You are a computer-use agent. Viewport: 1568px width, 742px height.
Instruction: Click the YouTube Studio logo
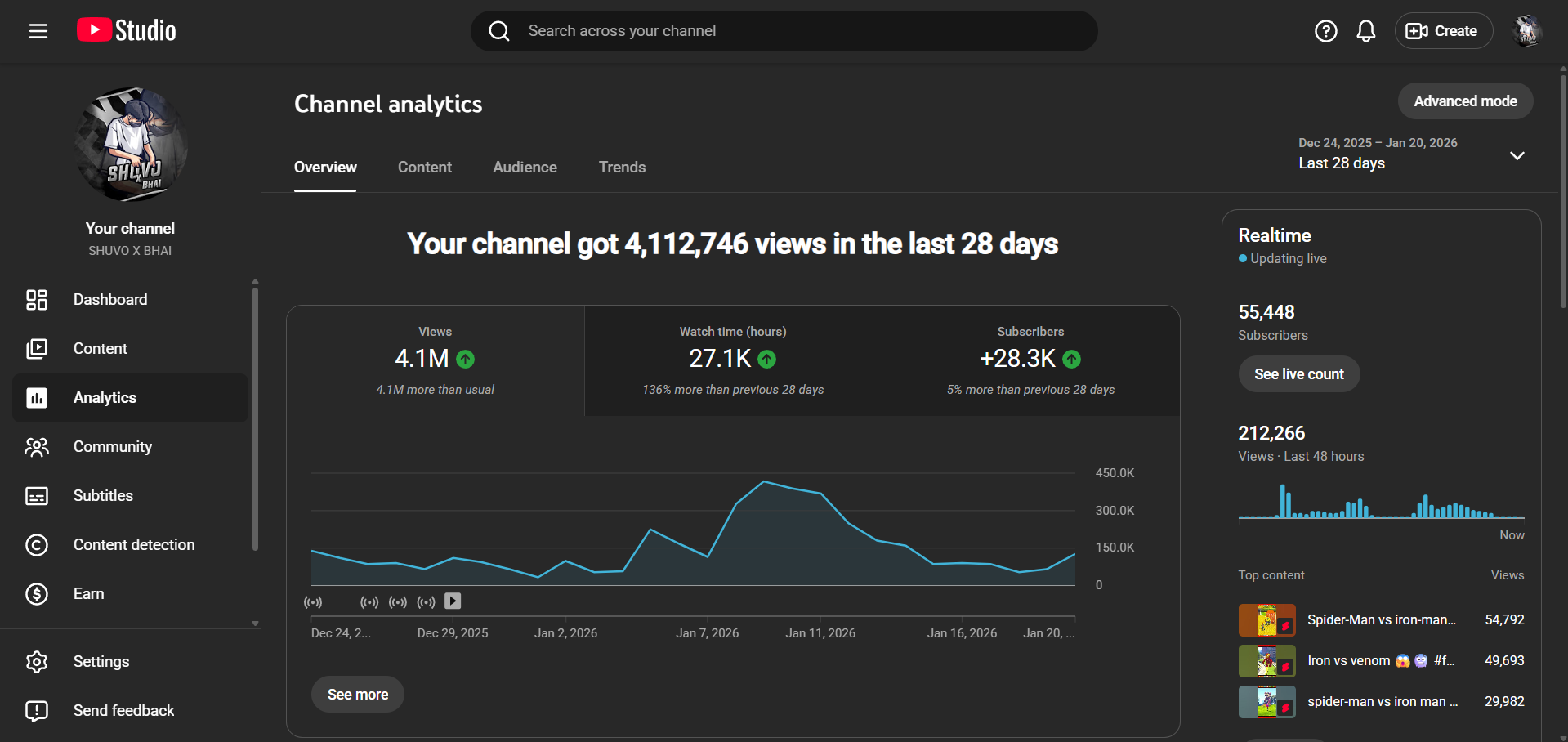(x=127, y=31)
